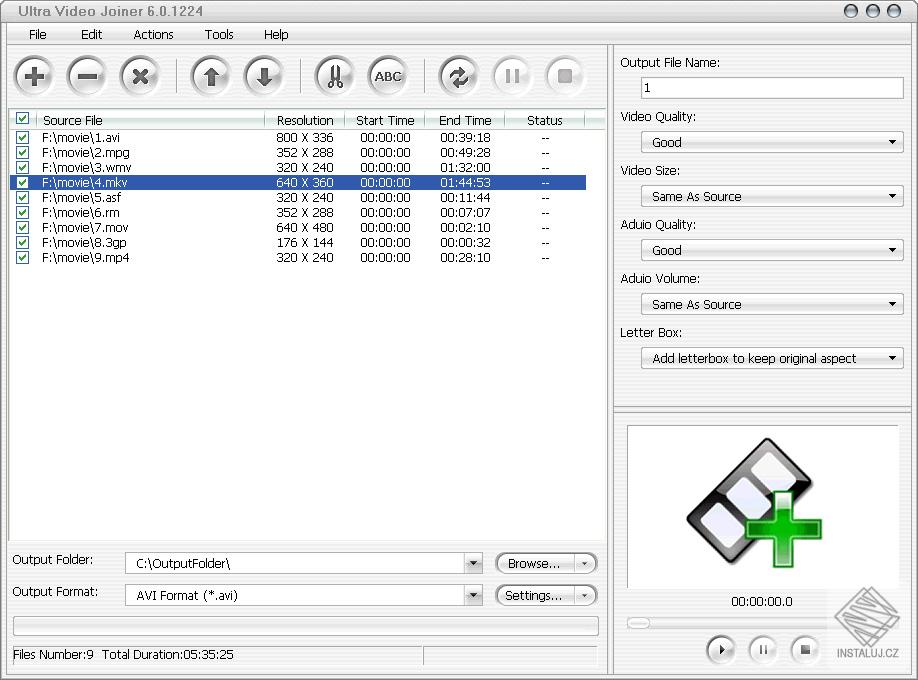Open the Settings button dropdown arrow
918x680 pixels.
(x=584, y=596)
